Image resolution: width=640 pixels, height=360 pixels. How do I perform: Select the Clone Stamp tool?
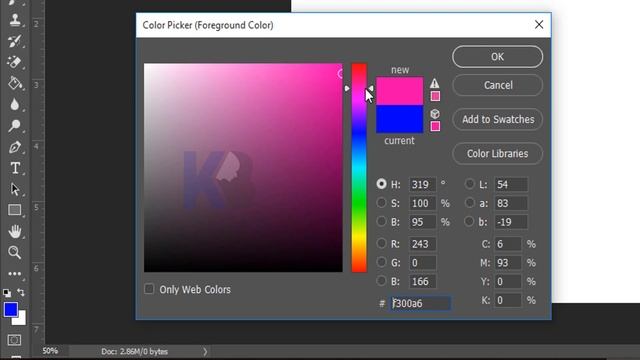(15, 19)
